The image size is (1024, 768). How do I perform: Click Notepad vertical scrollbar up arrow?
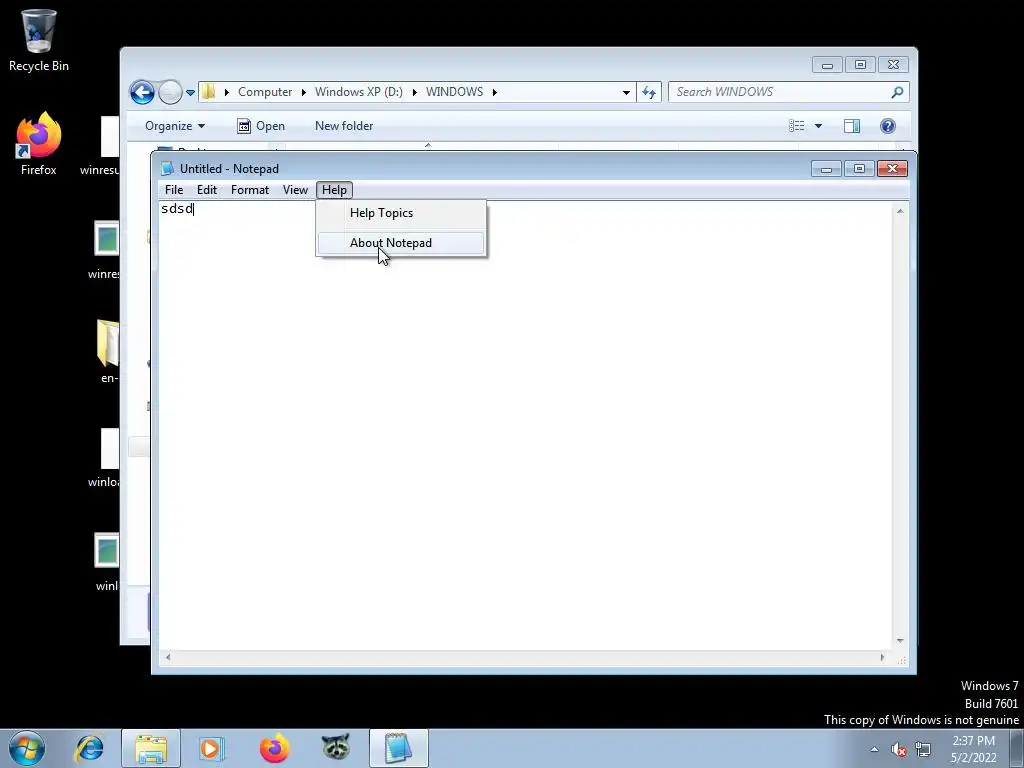[900, 211]
